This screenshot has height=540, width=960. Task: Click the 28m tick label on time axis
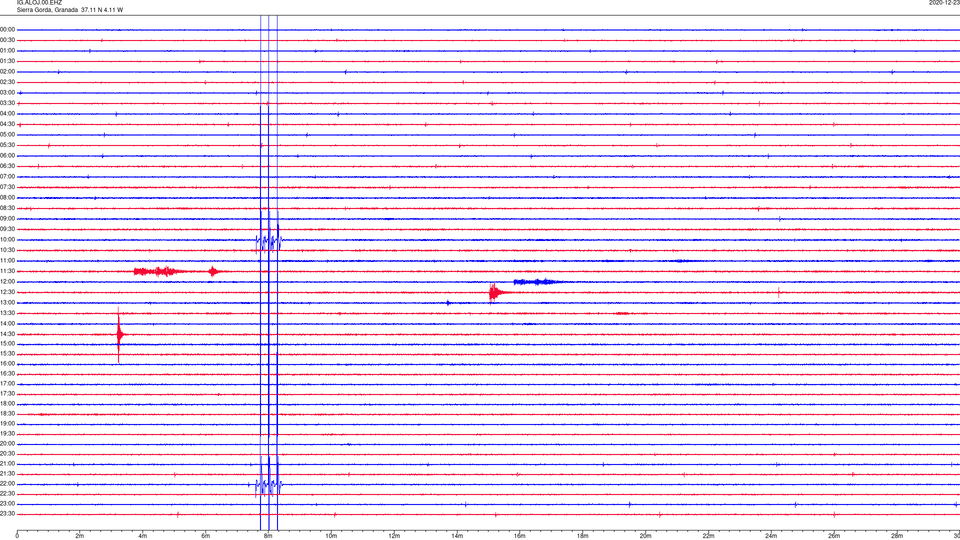896,536
